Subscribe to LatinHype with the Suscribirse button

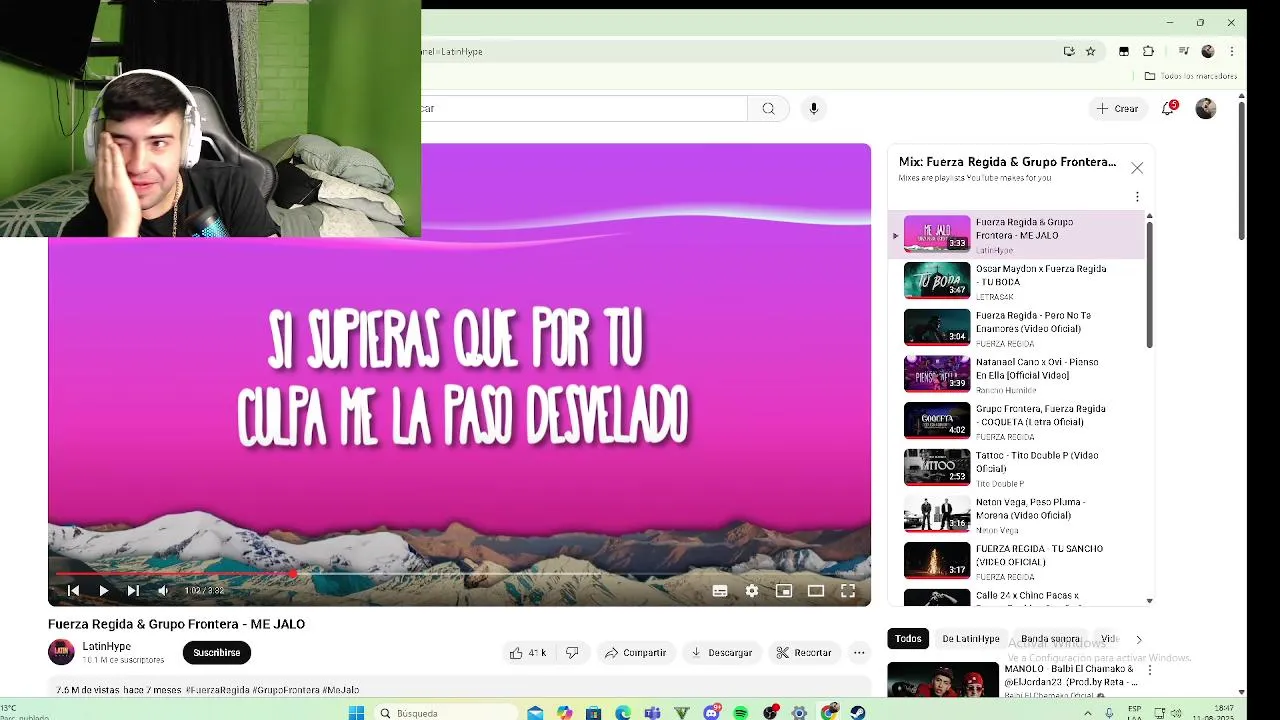(x=216, y=653)
